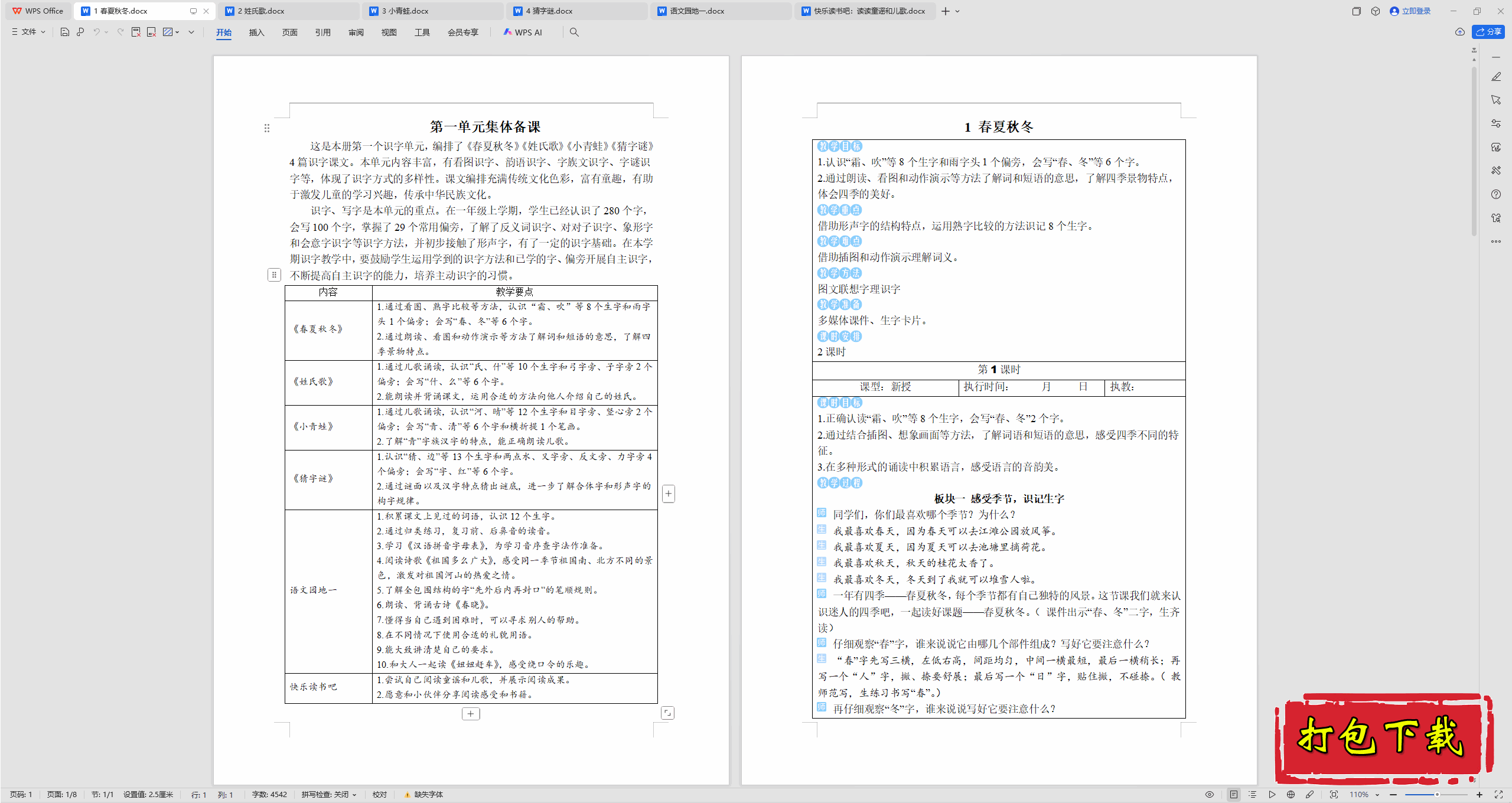Toggle outline view icon in status bar
1512x803 pixels.
coord(1253,795)
